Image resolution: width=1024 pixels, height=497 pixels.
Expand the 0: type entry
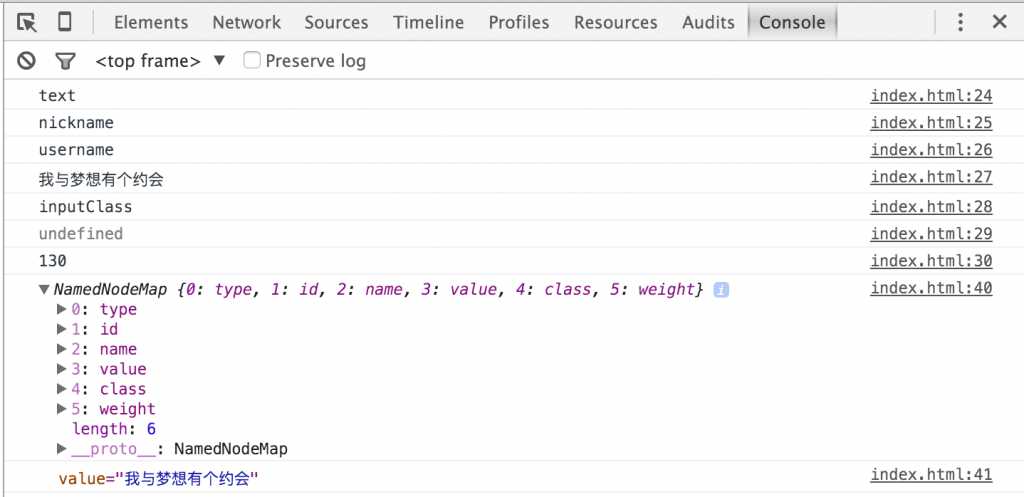(x=62, y=309)
